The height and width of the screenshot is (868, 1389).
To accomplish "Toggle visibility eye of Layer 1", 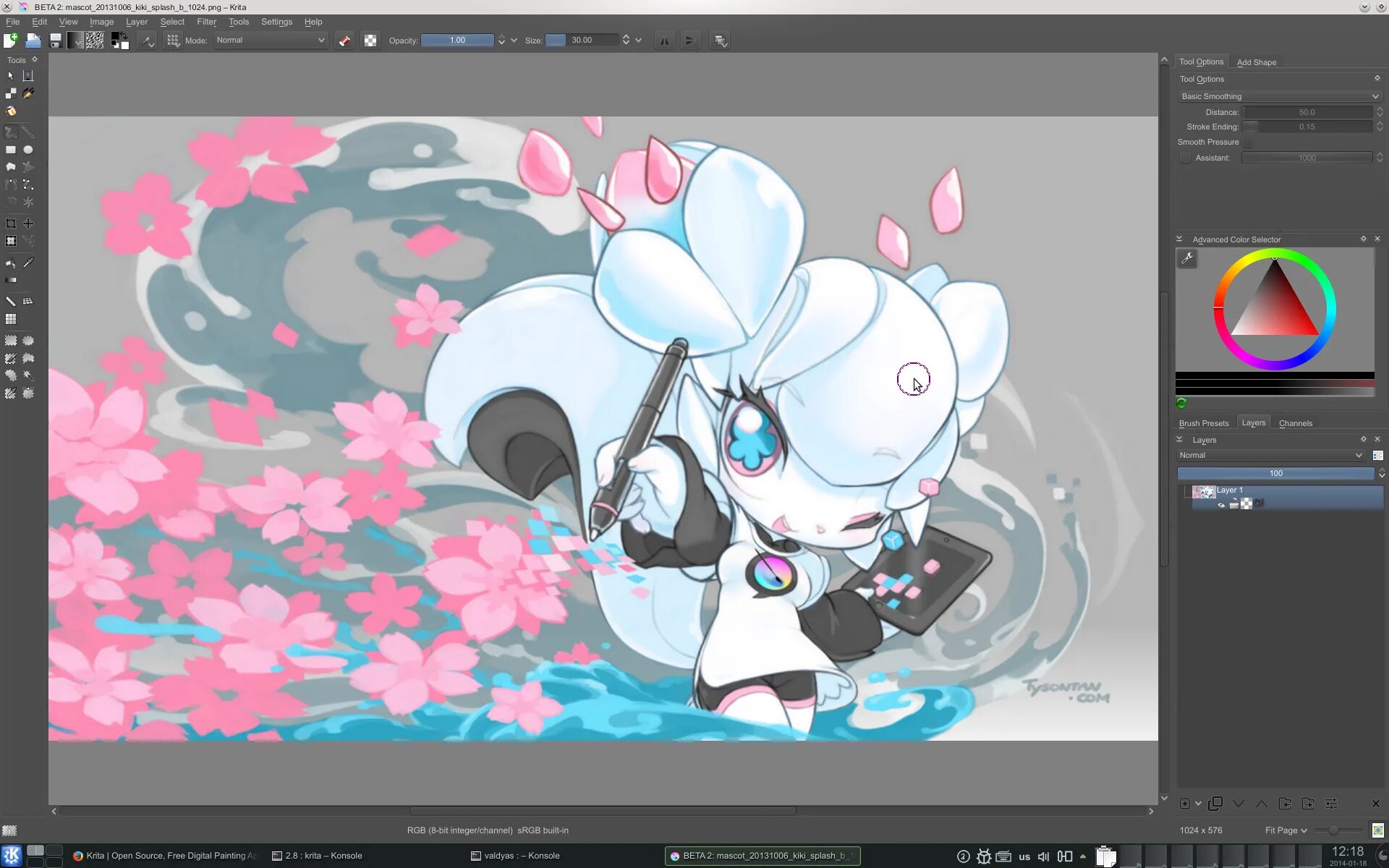I will click(1221, 504).
